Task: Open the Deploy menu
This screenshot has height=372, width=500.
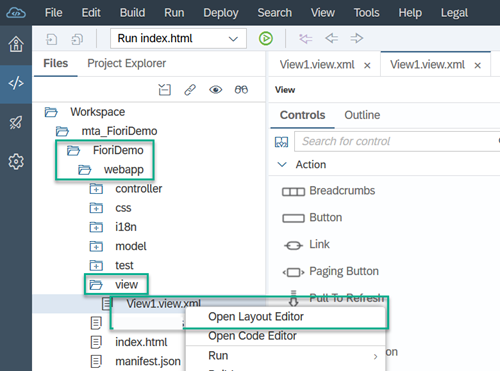Action: click(x=221, y=13)
